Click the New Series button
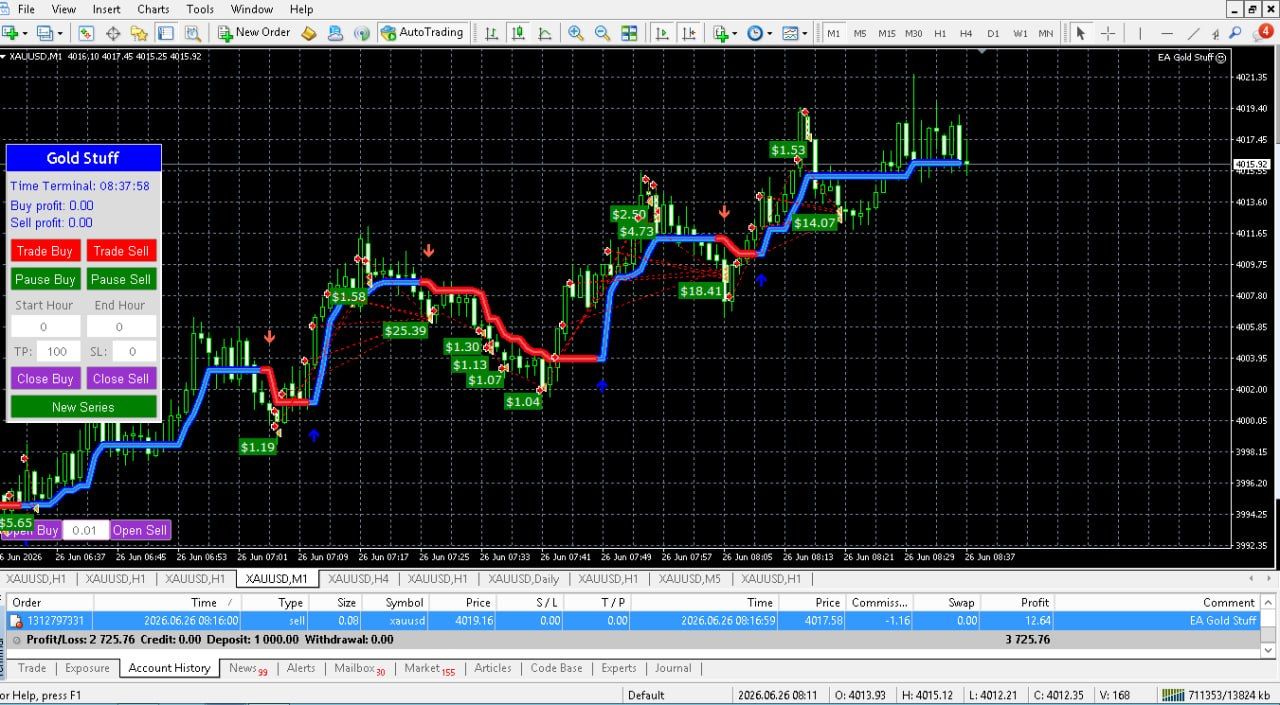Image resolution: width=1280 pixels, height=705 pixels. coord(84,407)
